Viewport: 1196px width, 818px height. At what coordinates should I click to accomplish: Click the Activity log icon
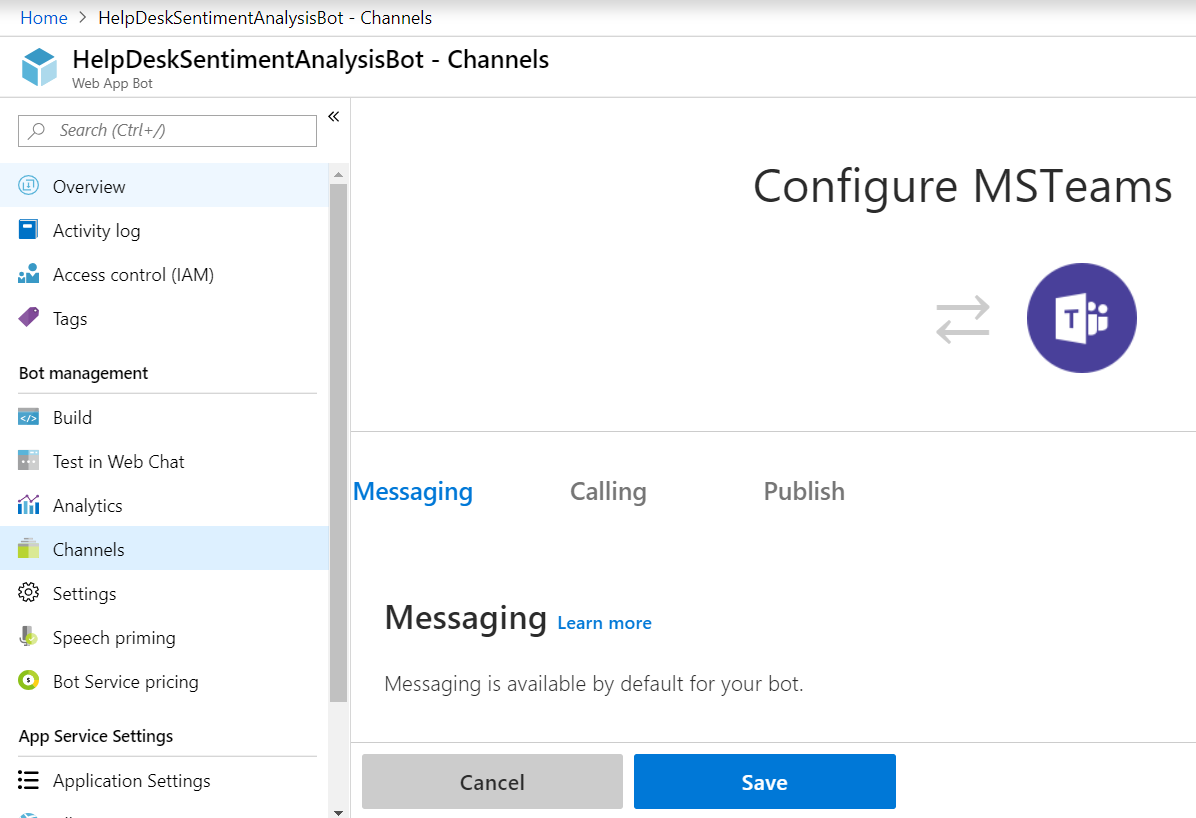29,230
